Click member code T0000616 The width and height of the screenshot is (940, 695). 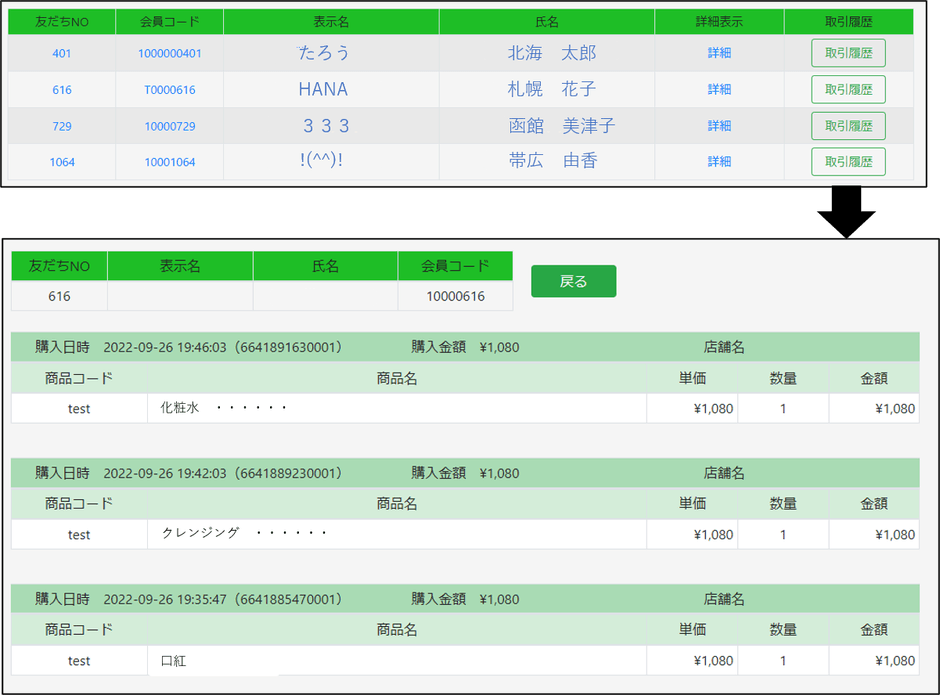tap(168, 89)
